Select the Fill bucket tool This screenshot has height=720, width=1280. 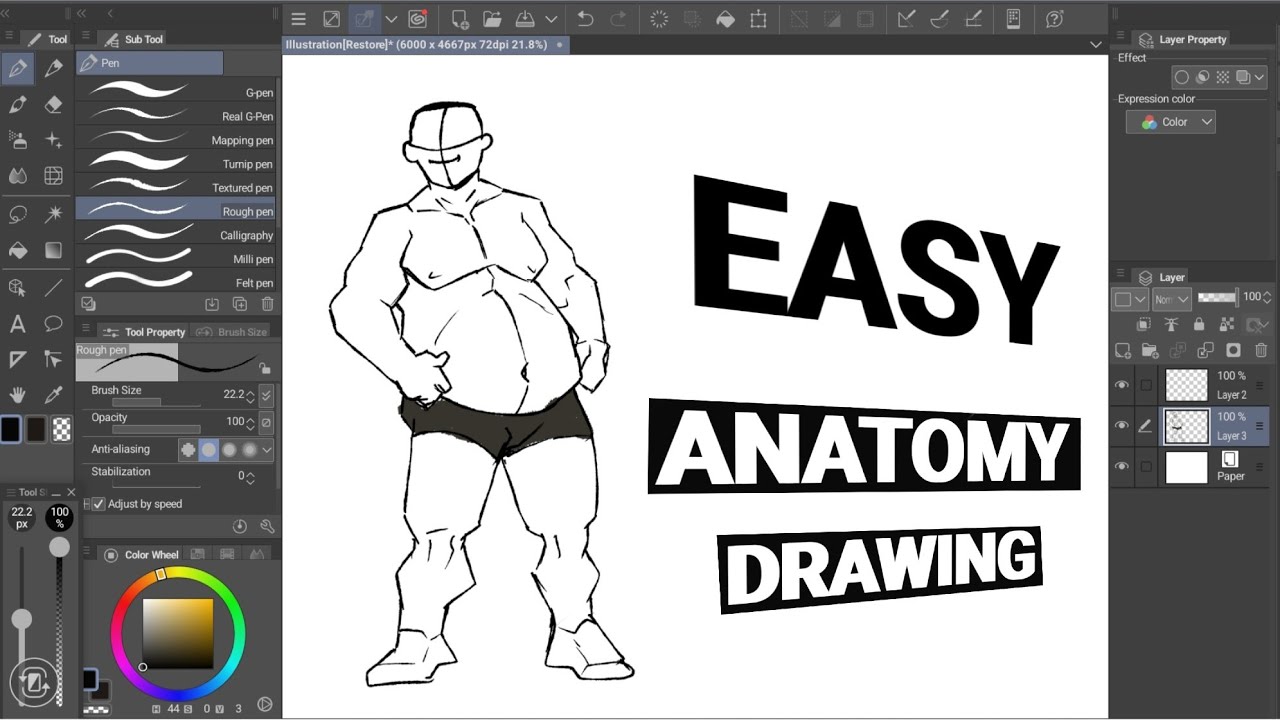(17, 250)
